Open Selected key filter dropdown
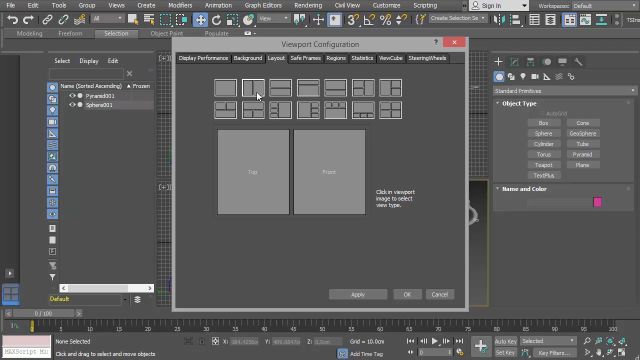 click(548, 341)
